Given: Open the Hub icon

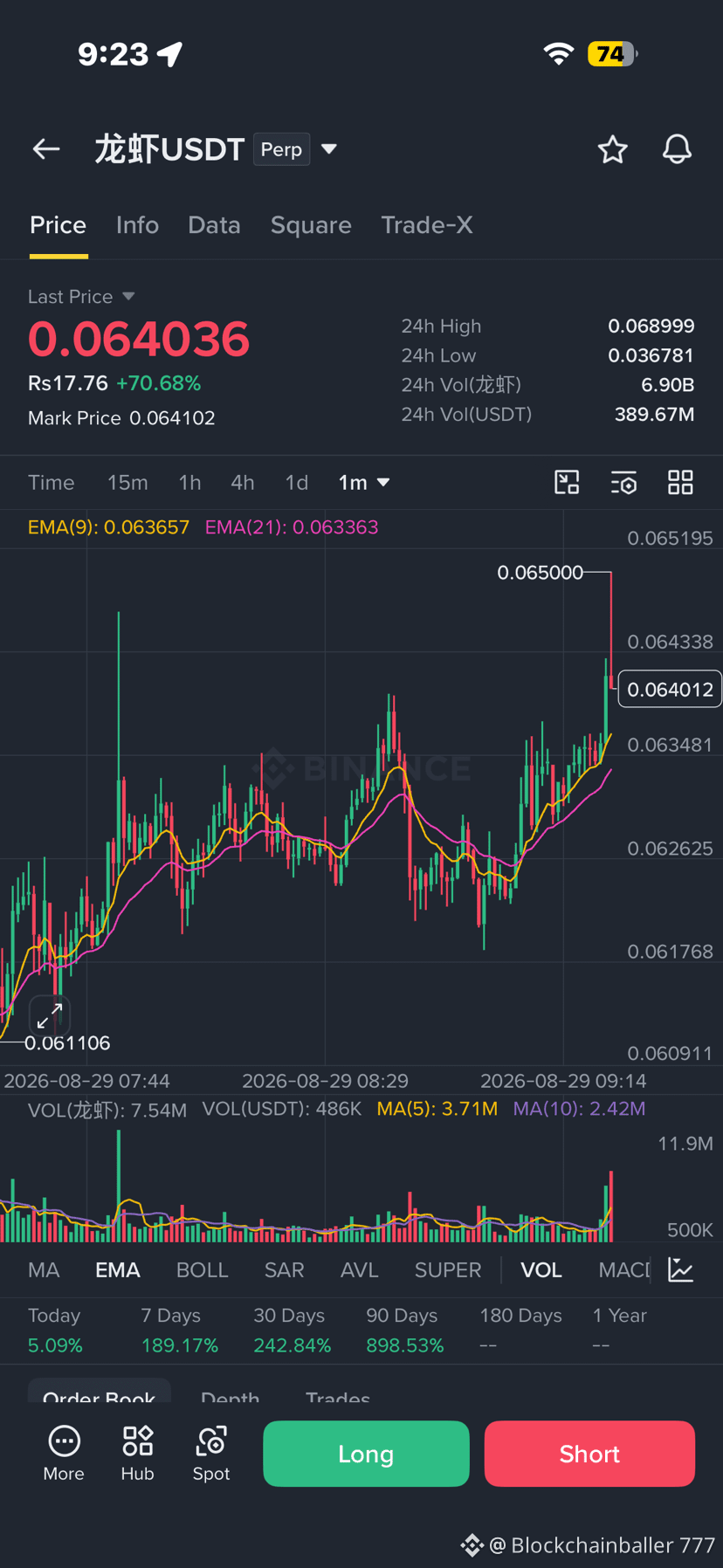Looking at the screenshot, I should (x=137, y=1454).
